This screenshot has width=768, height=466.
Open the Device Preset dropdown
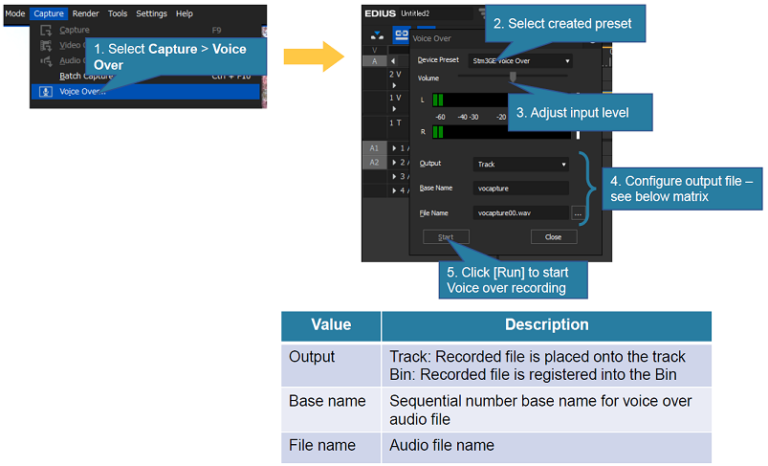520,61
